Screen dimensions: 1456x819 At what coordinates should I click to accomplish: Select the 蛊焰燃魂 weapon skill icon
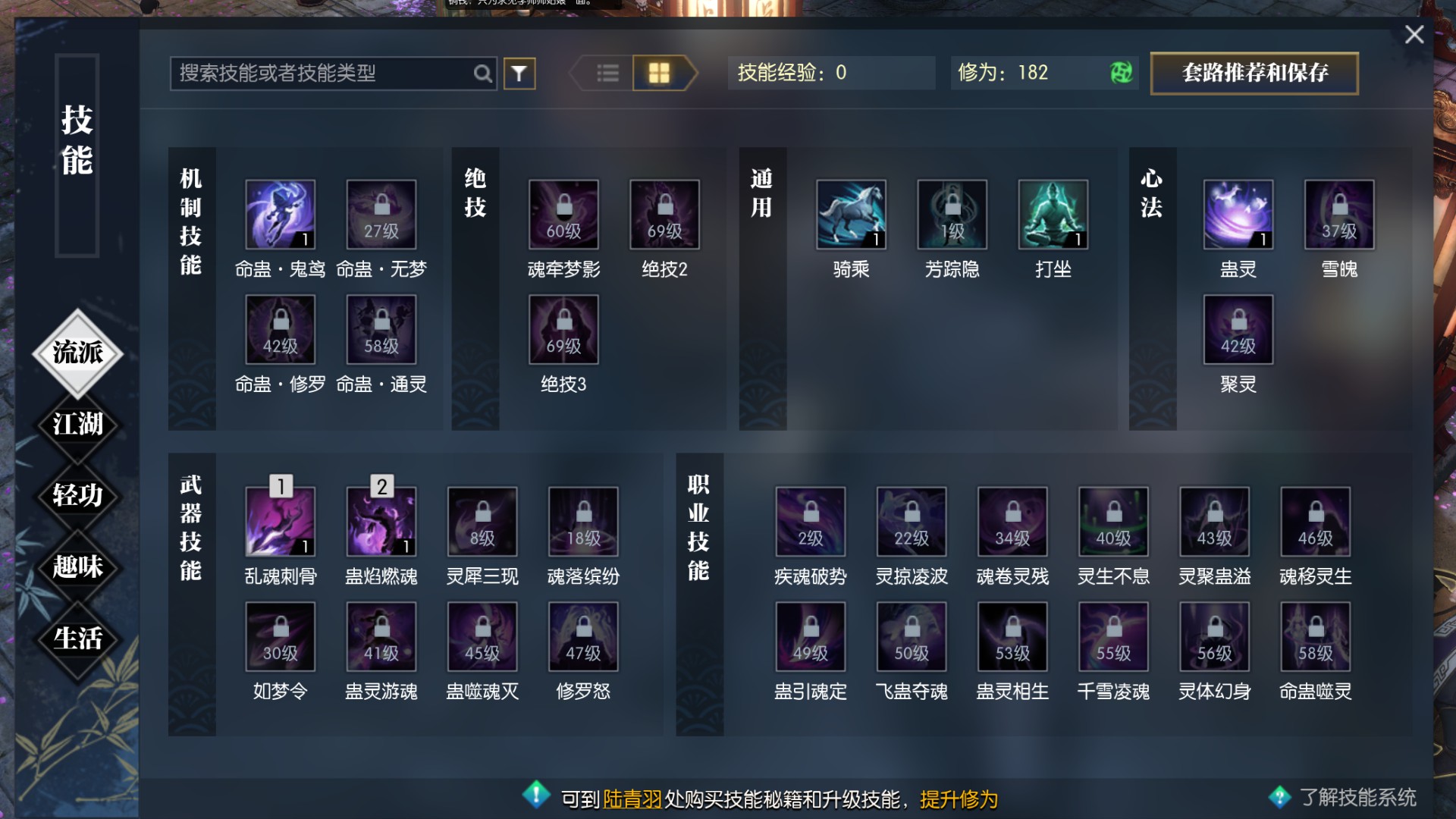tap(381, 522)
